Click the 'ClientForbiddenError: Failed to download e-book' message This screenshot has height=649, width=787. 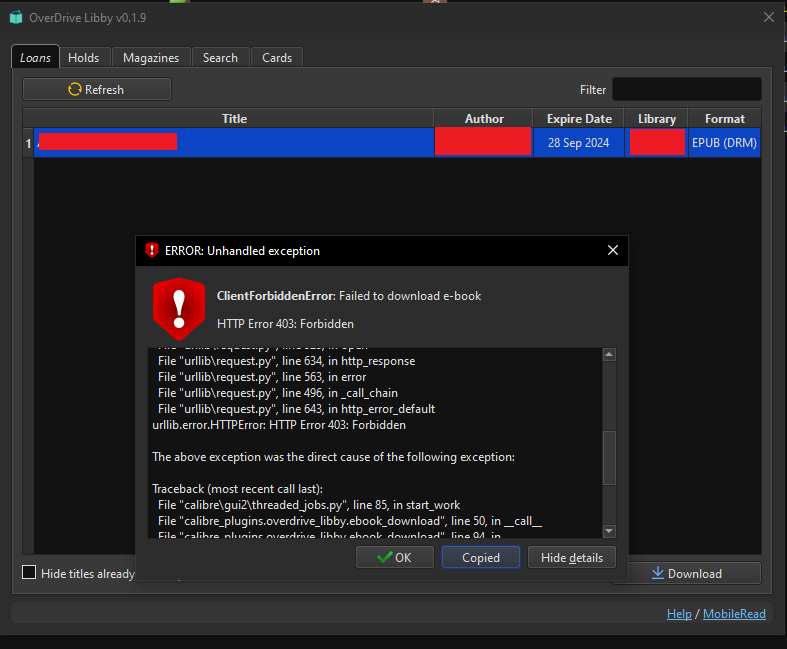click(349, 296)
